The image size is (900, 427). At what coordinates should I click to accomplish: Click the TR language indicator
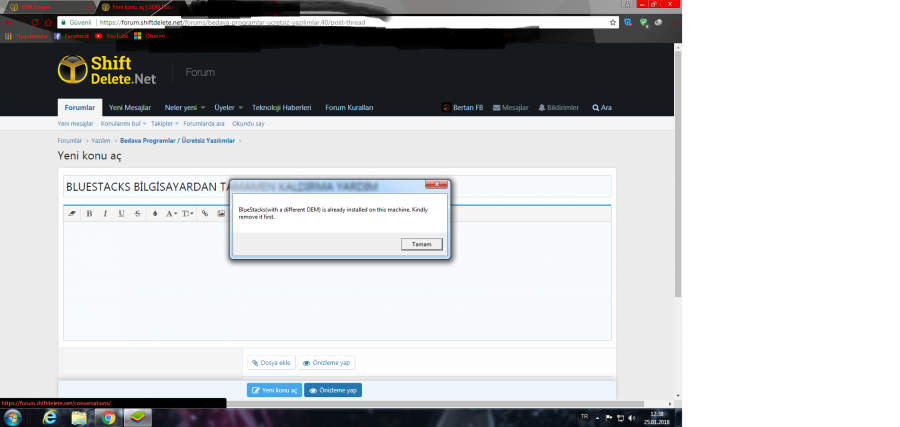coord(584,417)
